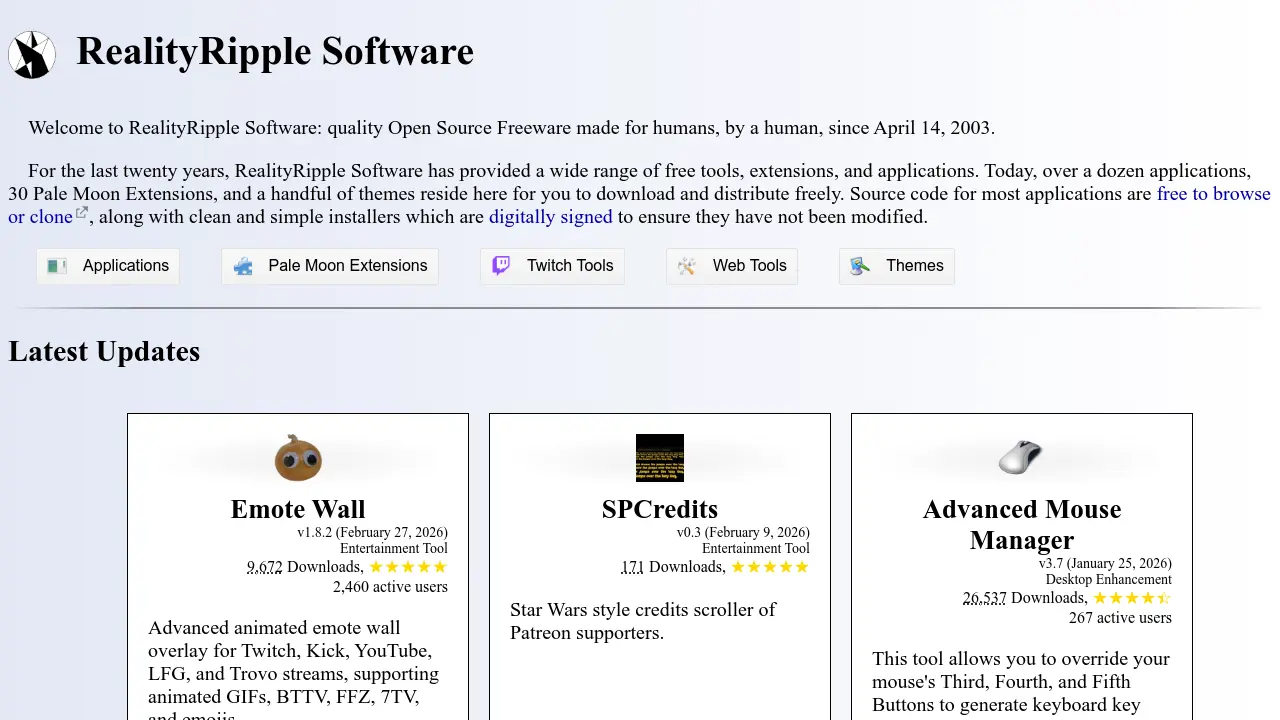Click the 'Latest Updates' heading

click(x=104, y=352)
